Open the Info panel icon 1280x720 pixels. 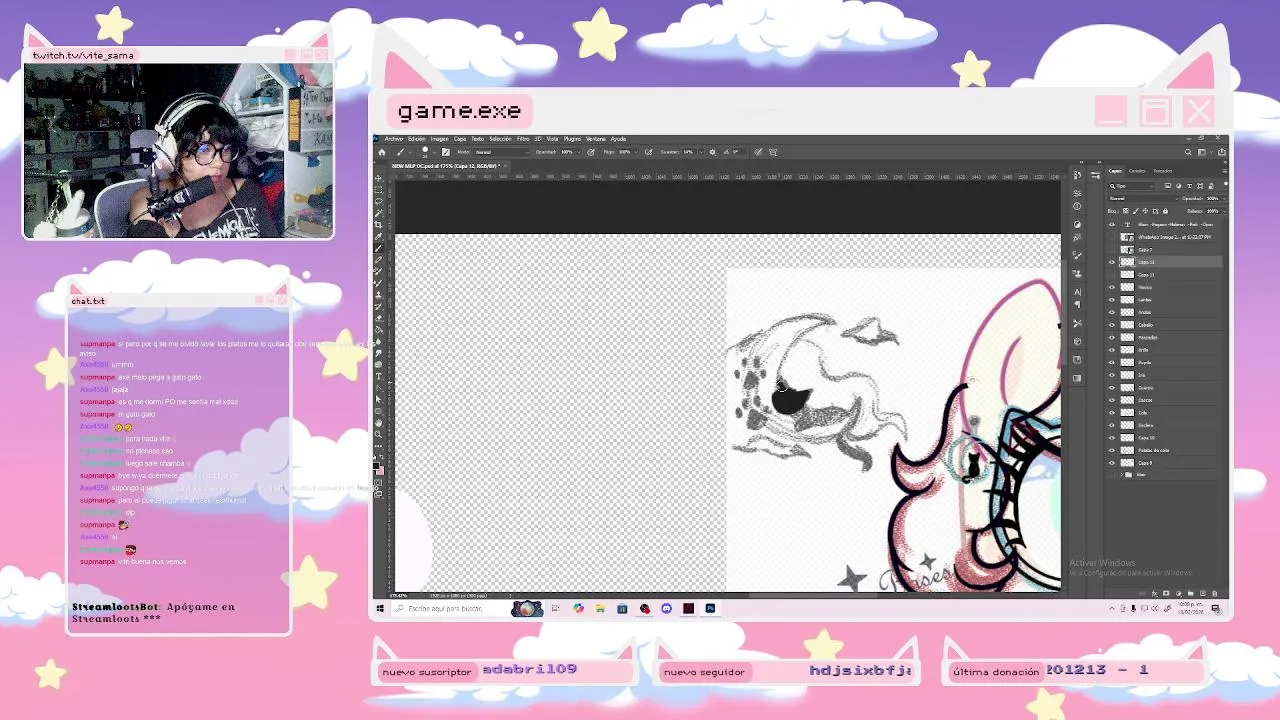tap(1077, 206)
